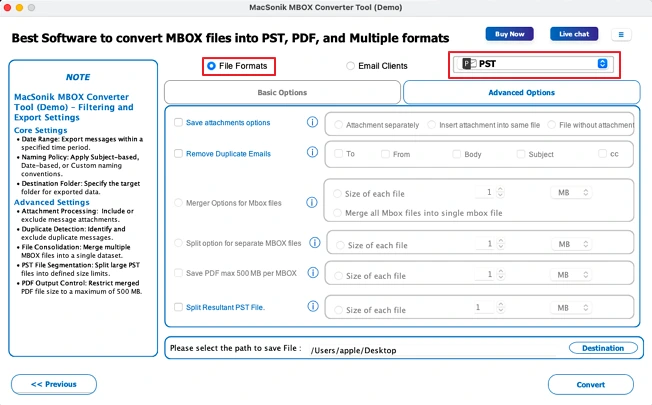This screenshot has height=405, width=652.
Task: Select Size of each file in Split PST row
Action: [338, 310]
